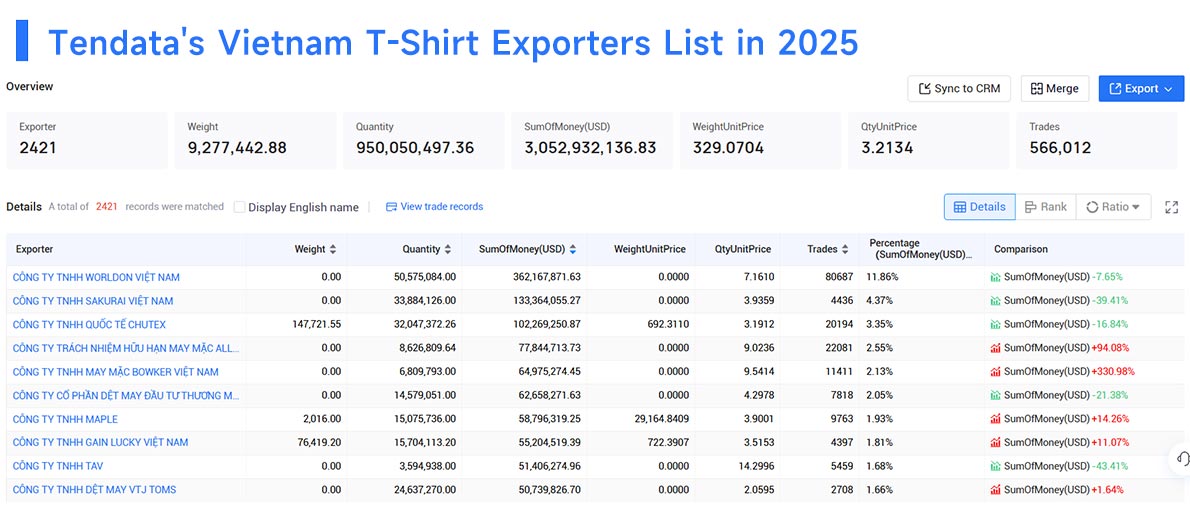Image resolution: width=1190 pixels, height=510 pixels.
Task: Sort by Weight column arrows
Action: coord(332,249)
